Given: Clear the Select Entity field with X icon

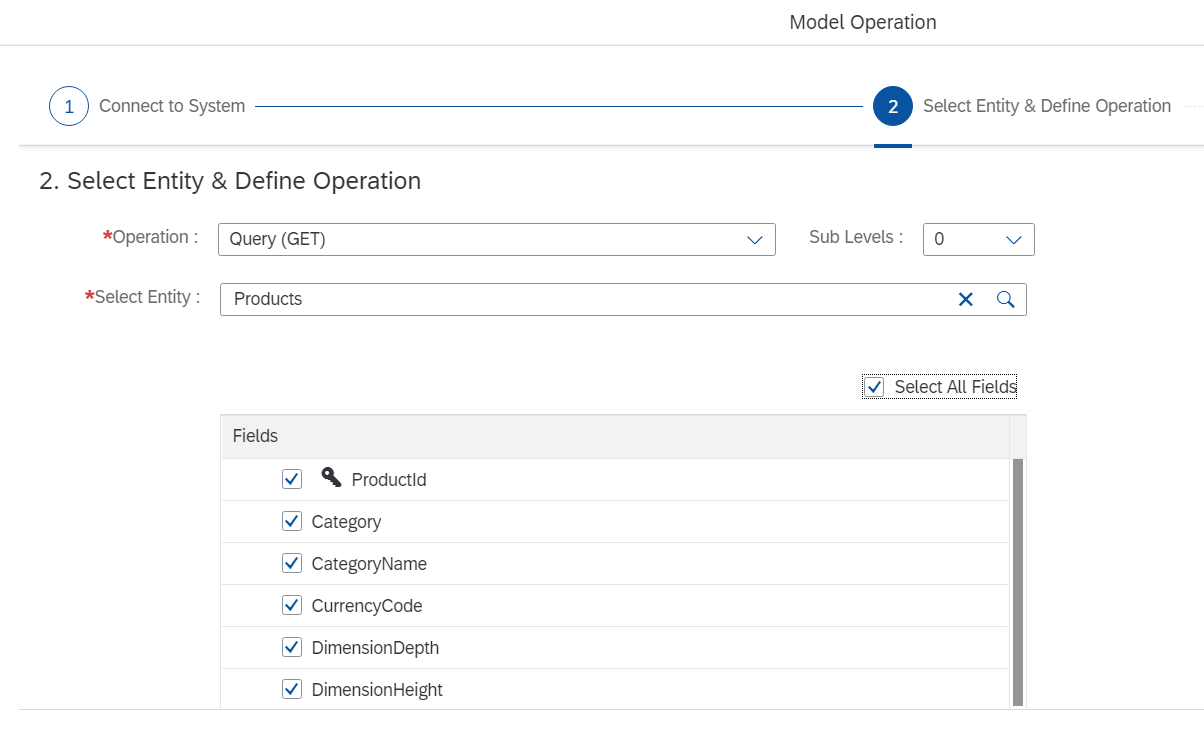Looking at the screenshot, I should point(965,299).
